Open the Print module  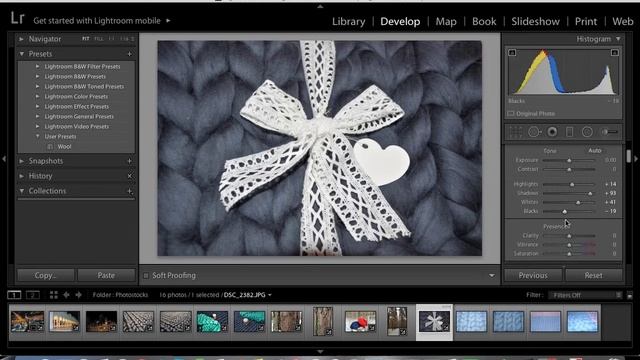point(586,21)
